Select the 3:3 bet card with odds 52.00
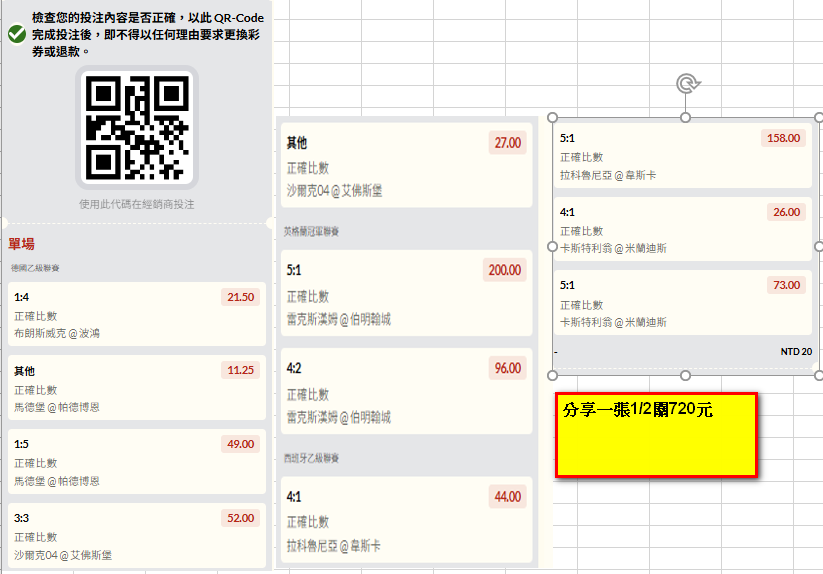The width and height of the screenshot is (823, 574). click(x=137, y=536)
